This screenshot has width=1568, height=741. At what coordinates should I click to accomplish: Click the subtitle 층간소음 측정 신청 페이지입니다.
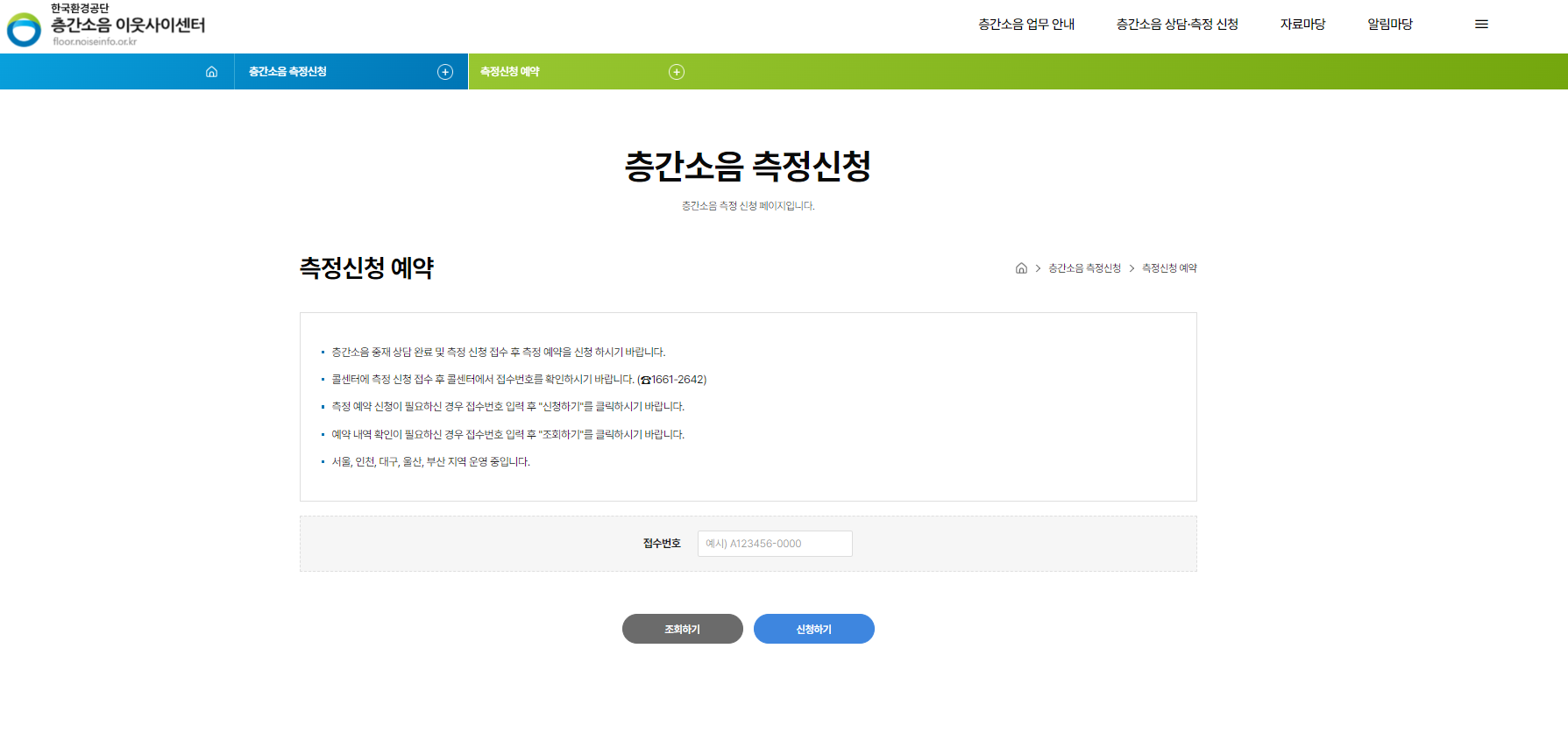[x=749, y=206]
